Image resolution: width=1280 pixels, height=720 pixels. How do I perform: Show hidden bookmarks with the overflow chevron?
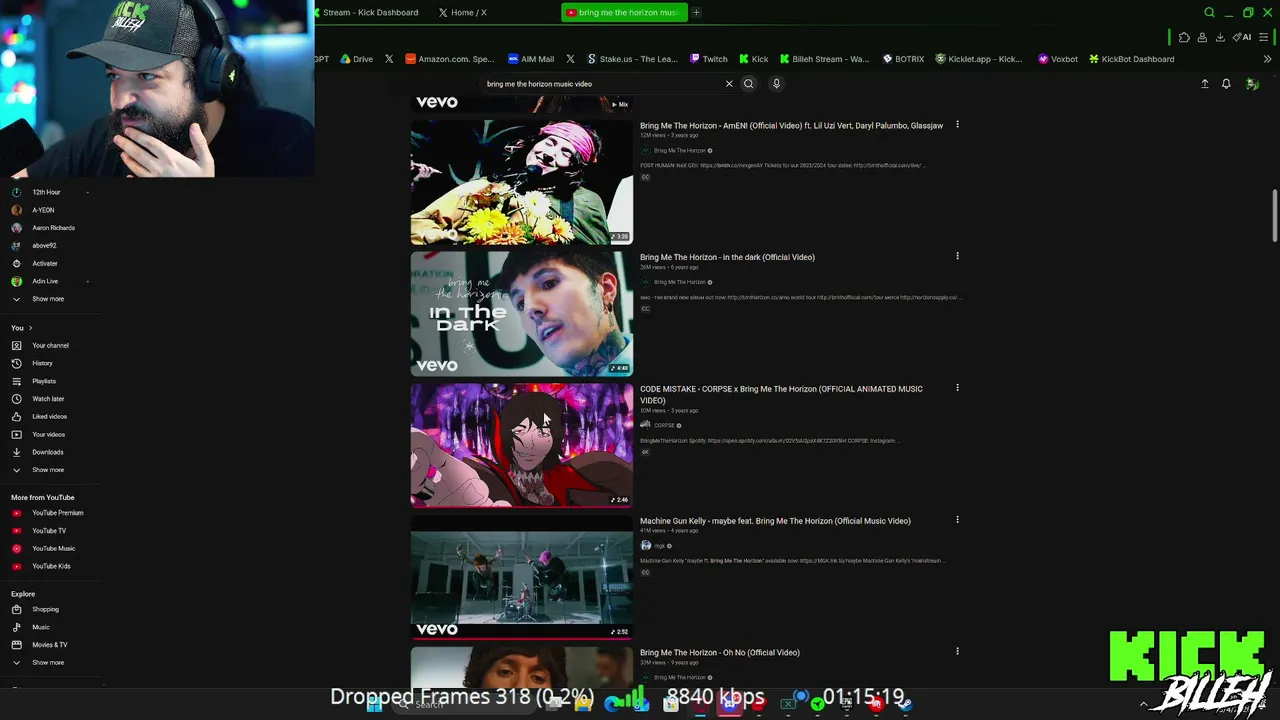[x=1267, y=59]
